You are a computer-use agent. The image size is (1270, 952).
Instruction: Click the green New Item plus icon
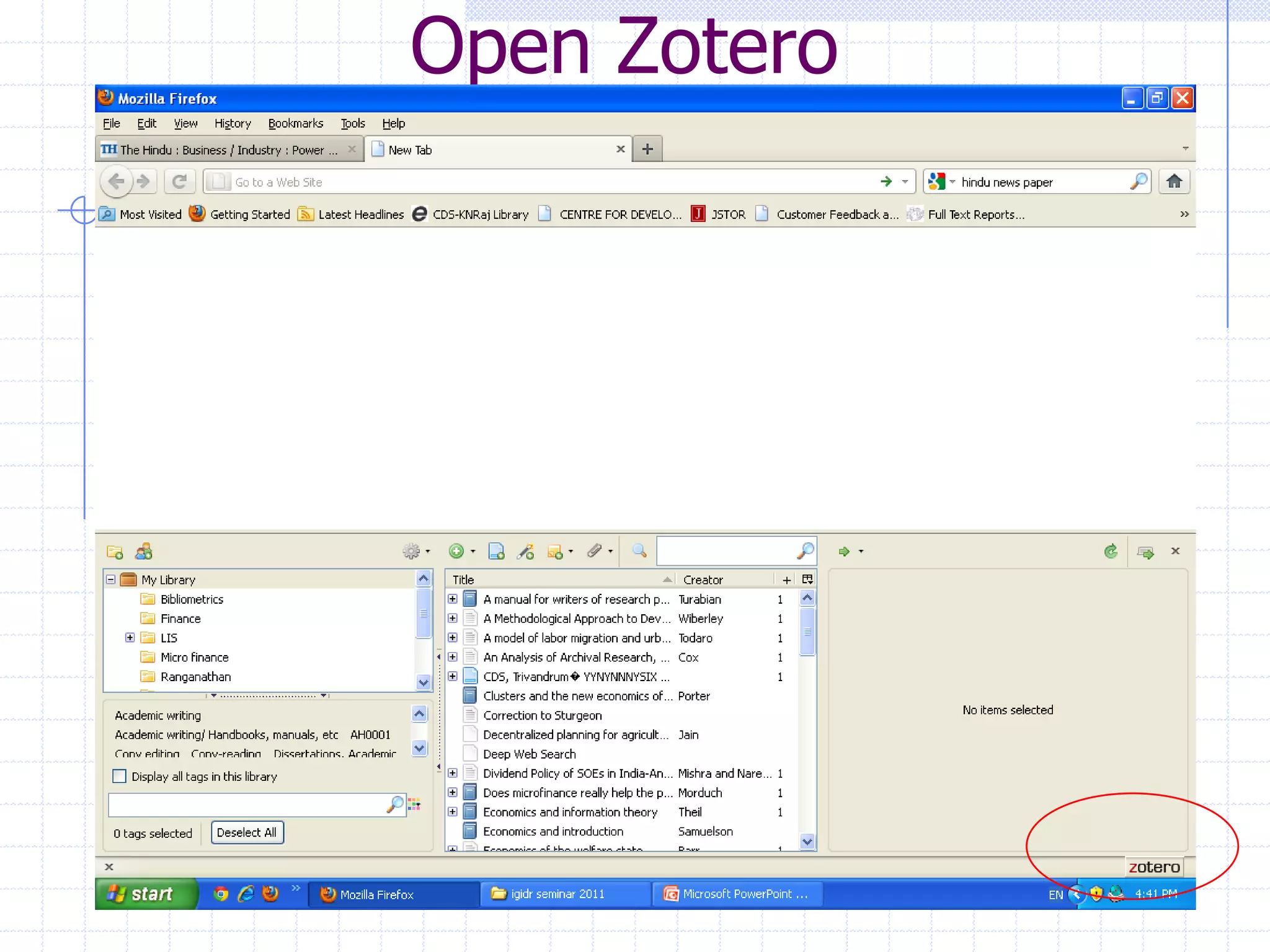click(x=456, y=552)
